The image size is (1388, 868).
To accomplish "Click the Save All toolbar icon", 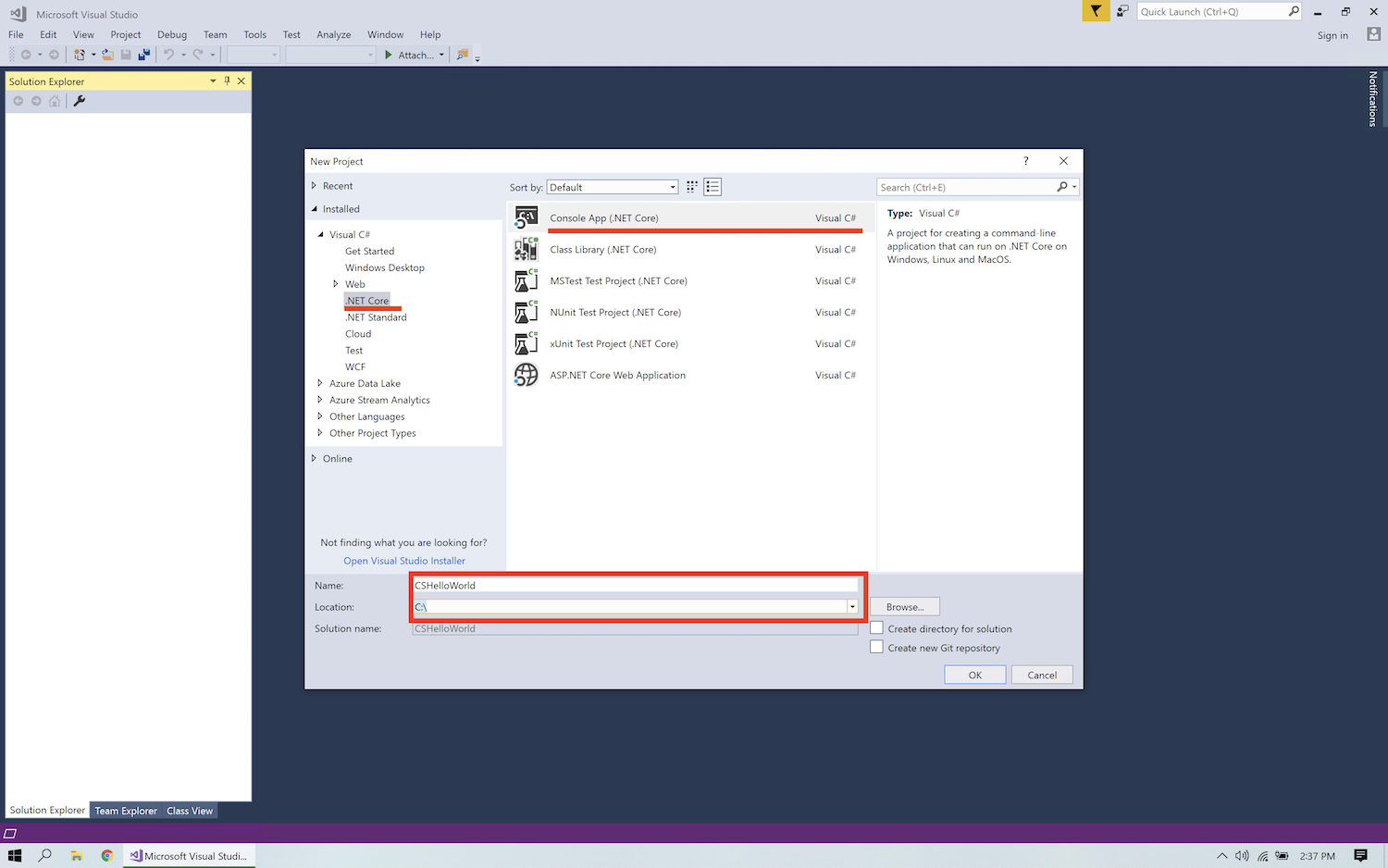I will pos(143,55).
